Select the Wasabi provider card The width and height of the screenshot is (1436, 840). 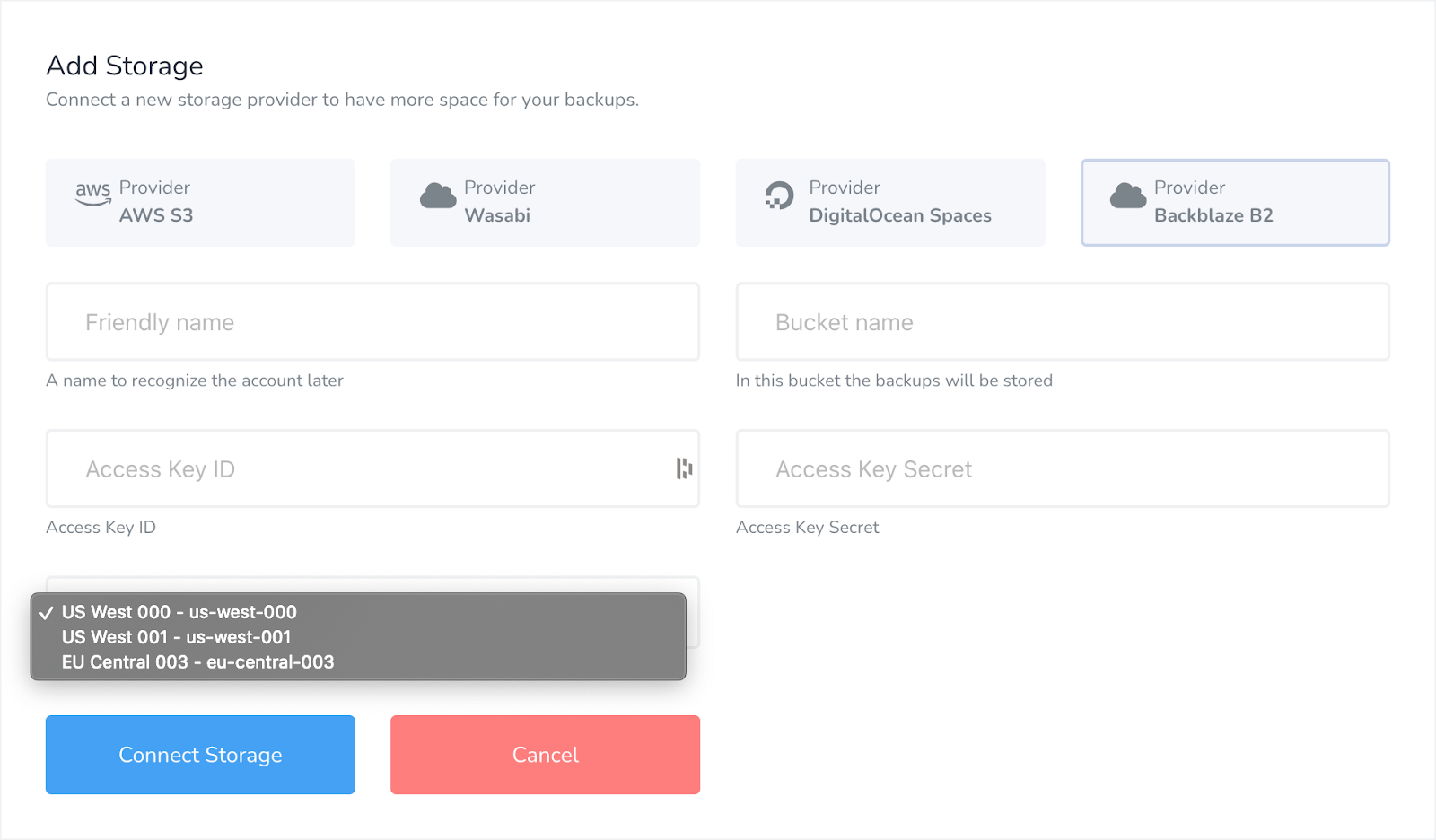point(545,203)
